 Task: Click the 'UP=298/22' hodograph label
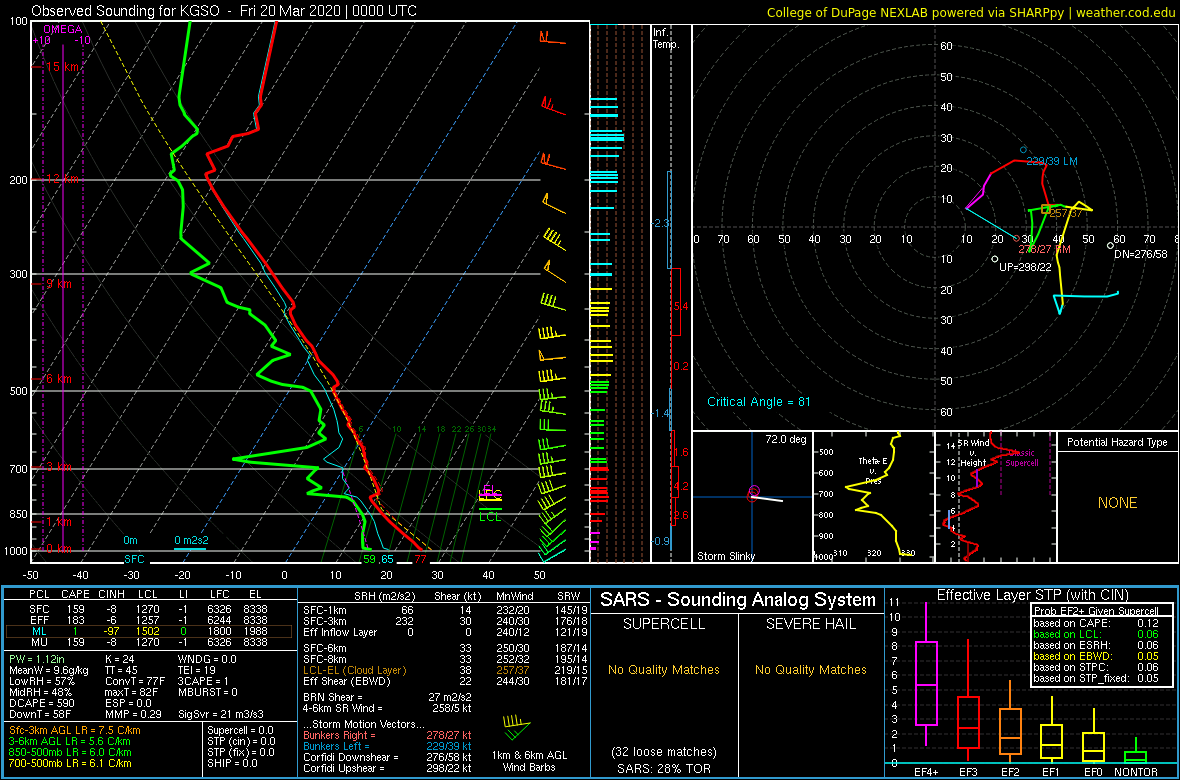click(x=1025, y=267)
